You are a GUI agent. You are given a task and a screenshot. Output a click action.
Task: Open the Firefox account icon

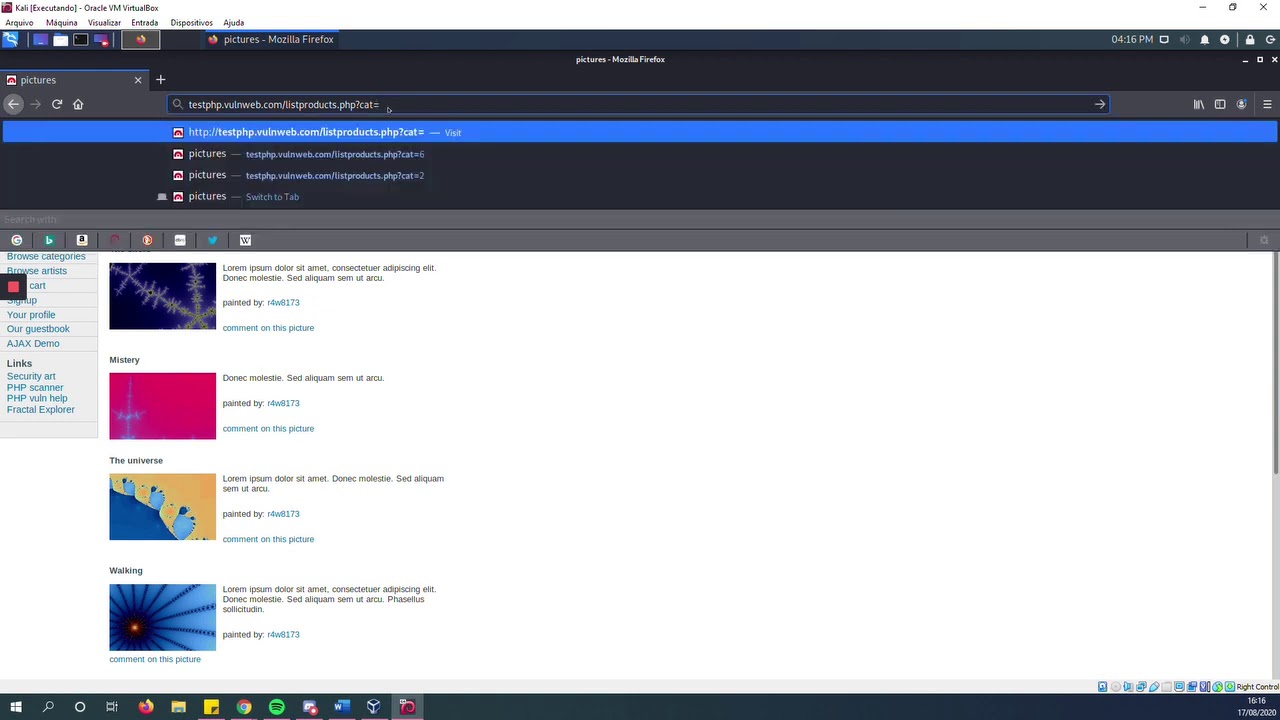pos(1241,104)
